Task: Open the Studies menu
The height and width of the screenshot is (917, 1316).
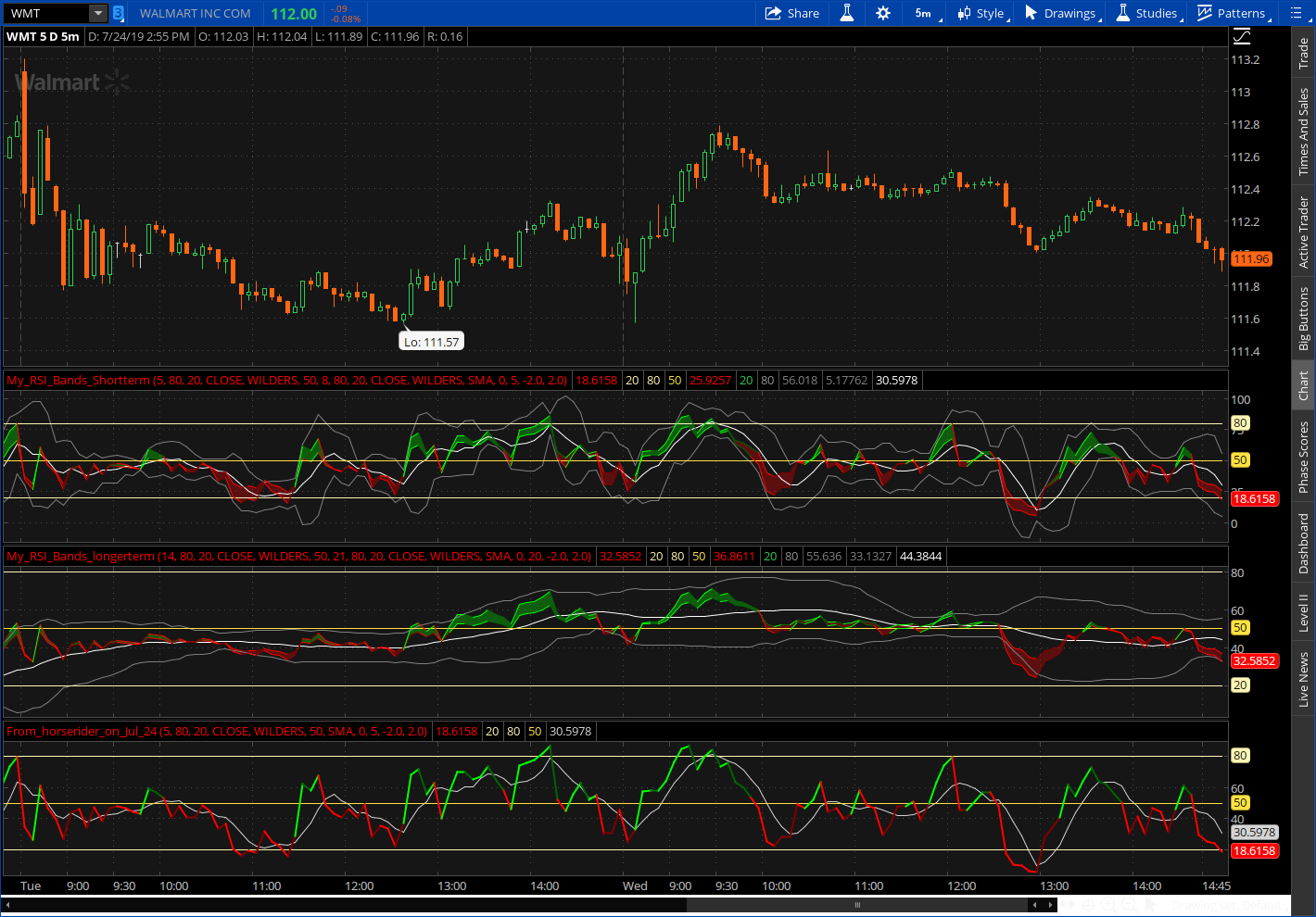Action: (x=1147, y=13)
